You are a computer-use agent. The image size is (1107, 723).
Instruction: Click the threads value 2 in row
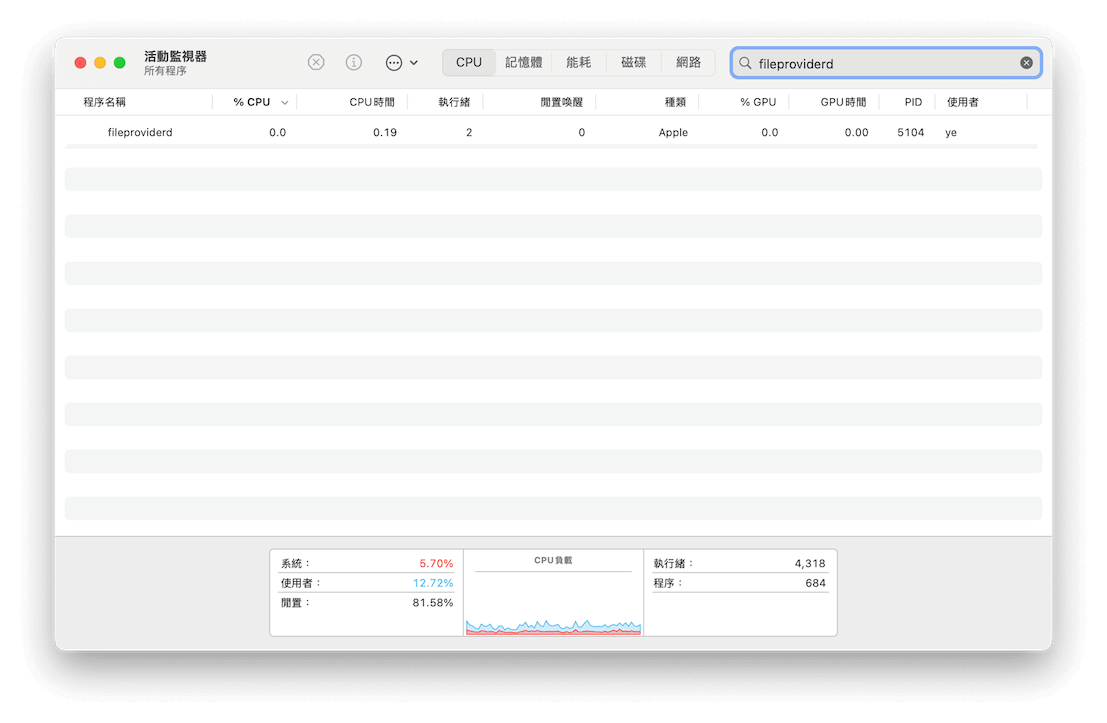pyautogui.click(x=469, y=132)
